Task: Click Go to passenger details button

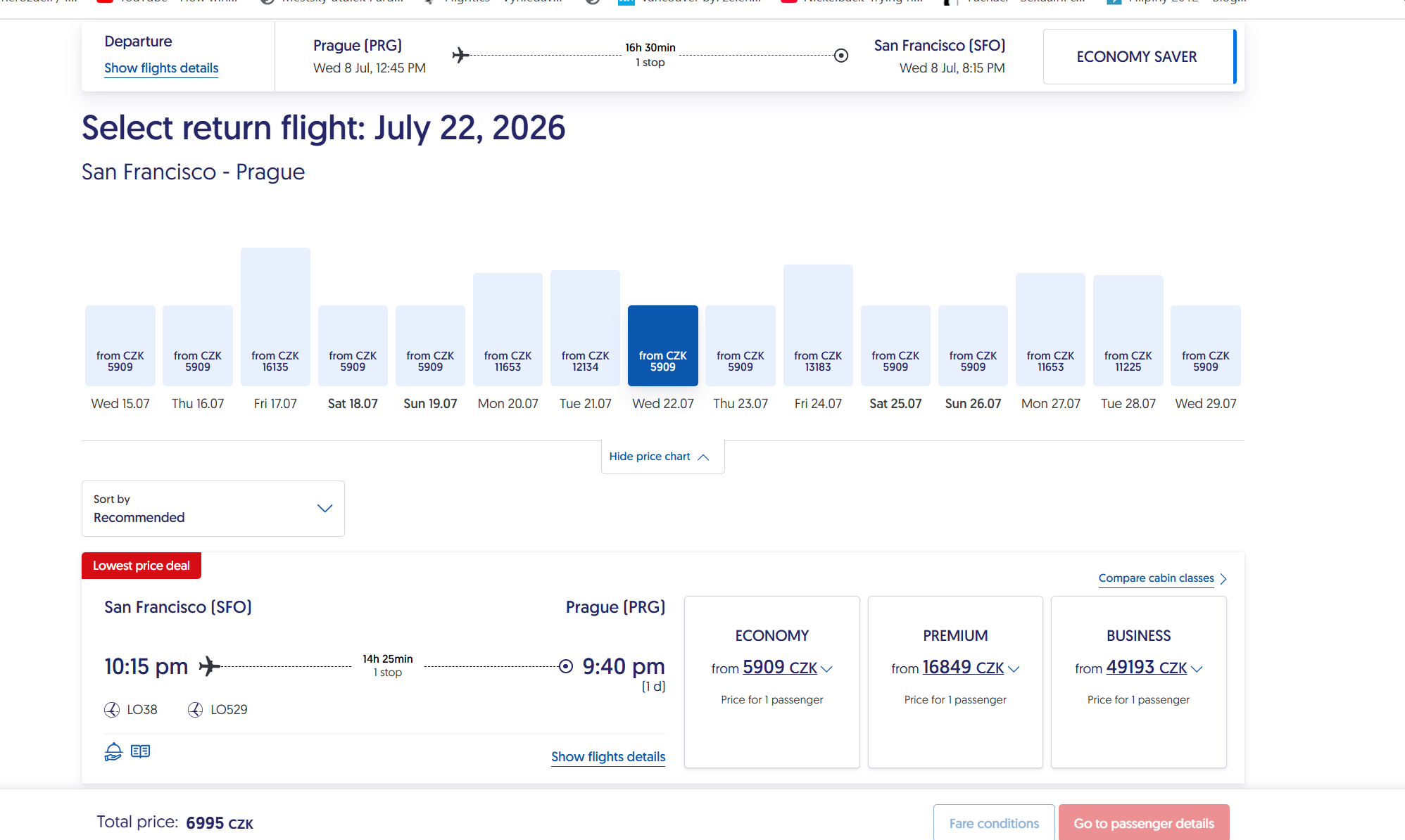Action: pos(1143,822)
